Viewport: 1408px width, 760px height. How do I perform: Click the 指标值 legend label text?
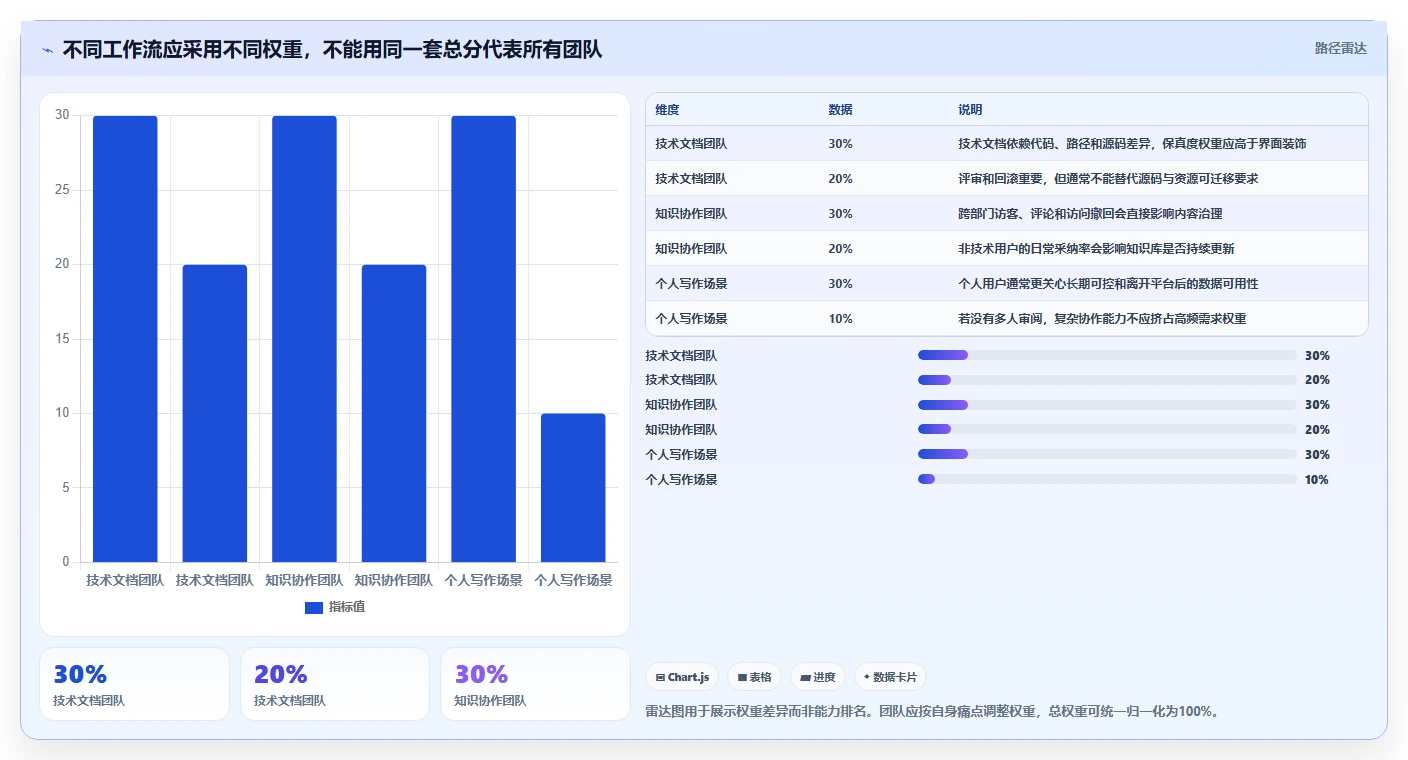[x=347, y=607]
